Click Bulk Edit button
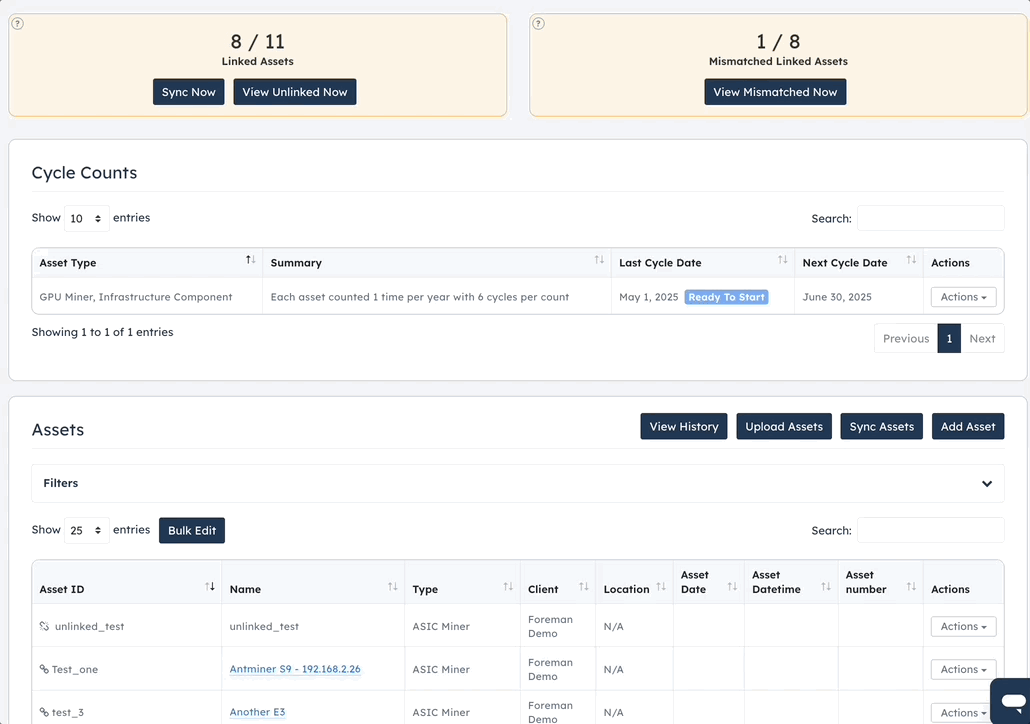The width and height of the screenshot is (1030, 724). pos(192,530)
